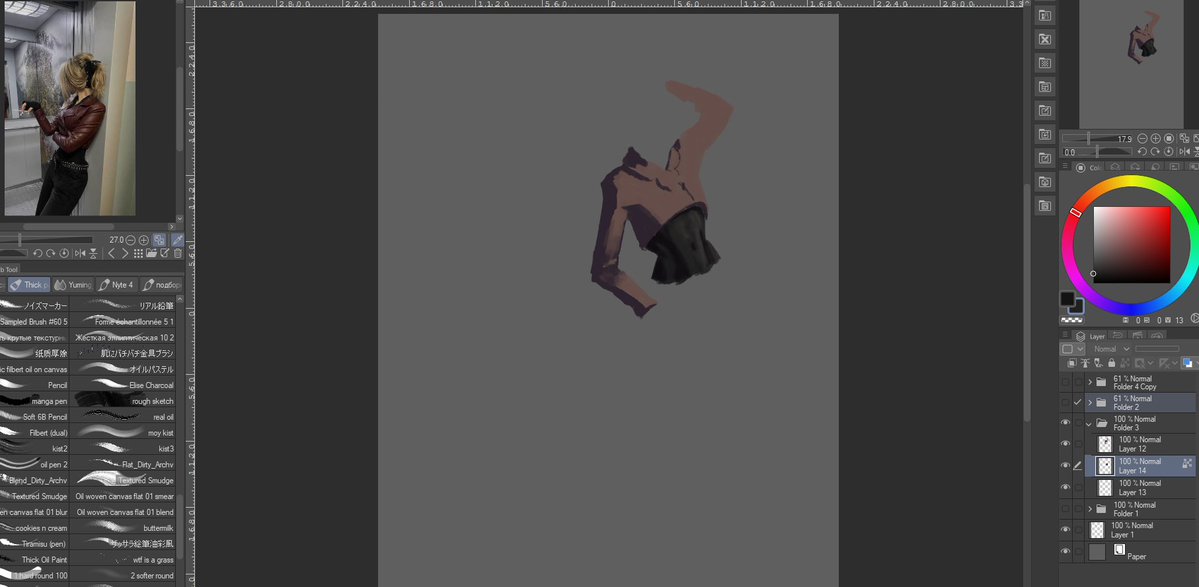The image size is (1199, 587).
Task: Hide the Folder 3 layer group
Action: click(x=1065, y=423)
